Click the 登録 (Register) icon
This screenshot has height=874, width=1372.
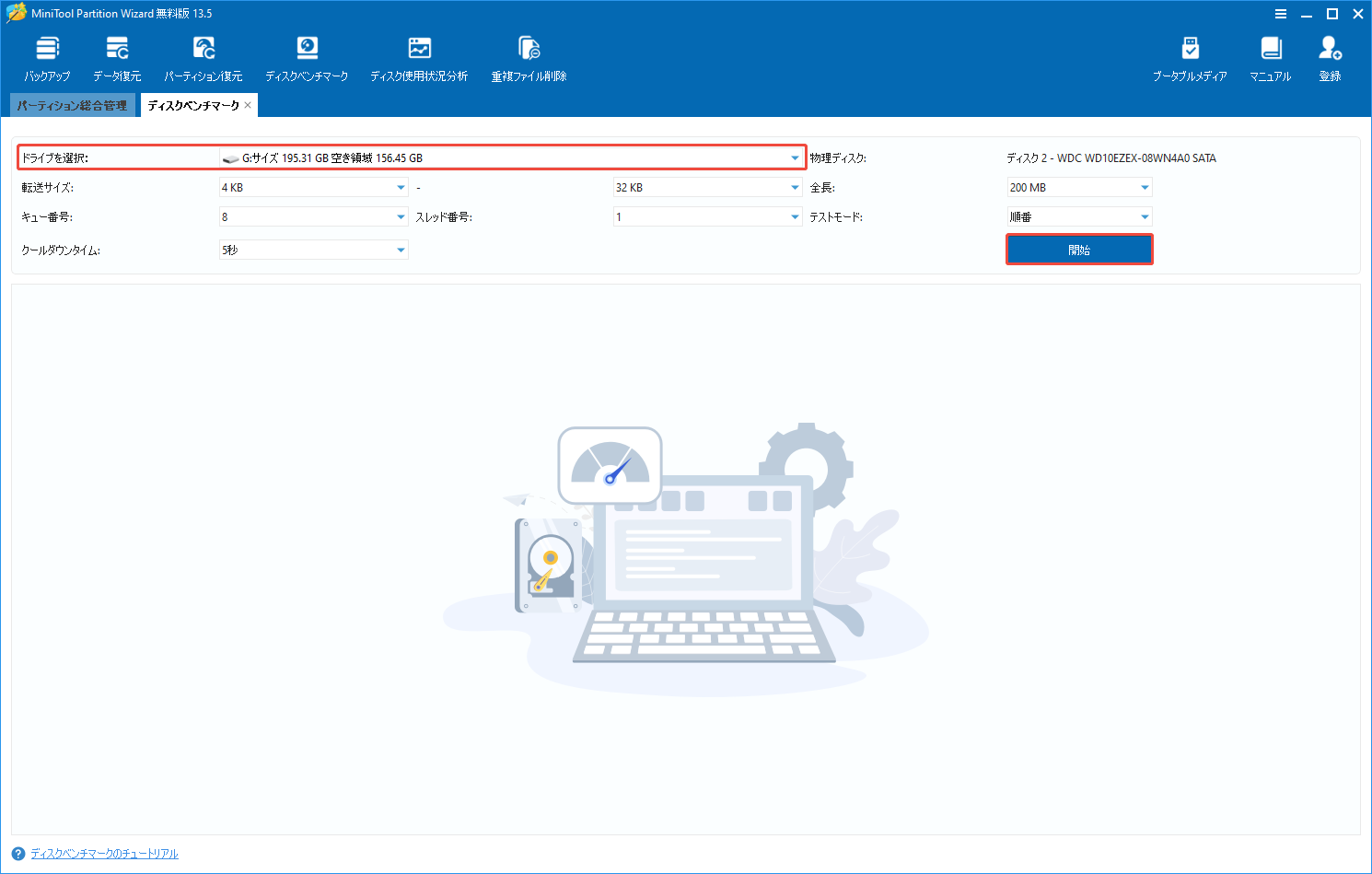pos(1329,57)
